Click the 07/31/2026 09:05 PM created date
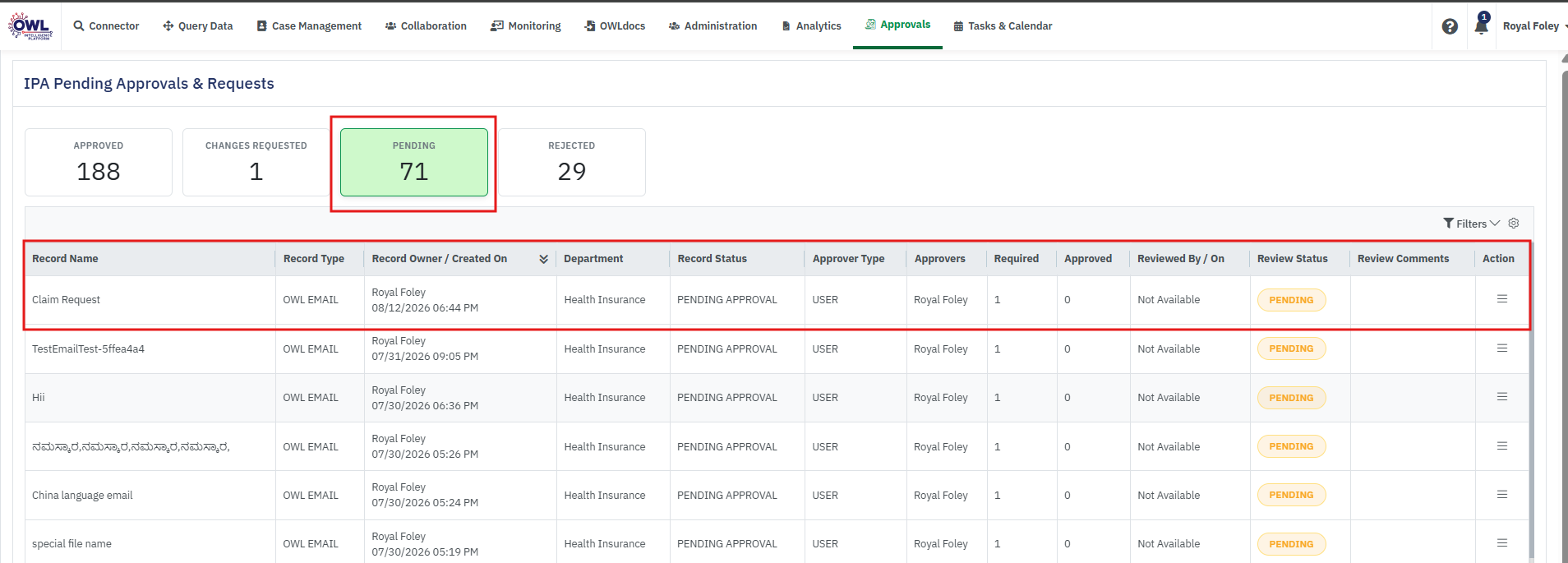This screenshot has height=563, width=1568. tap(425, 357)
